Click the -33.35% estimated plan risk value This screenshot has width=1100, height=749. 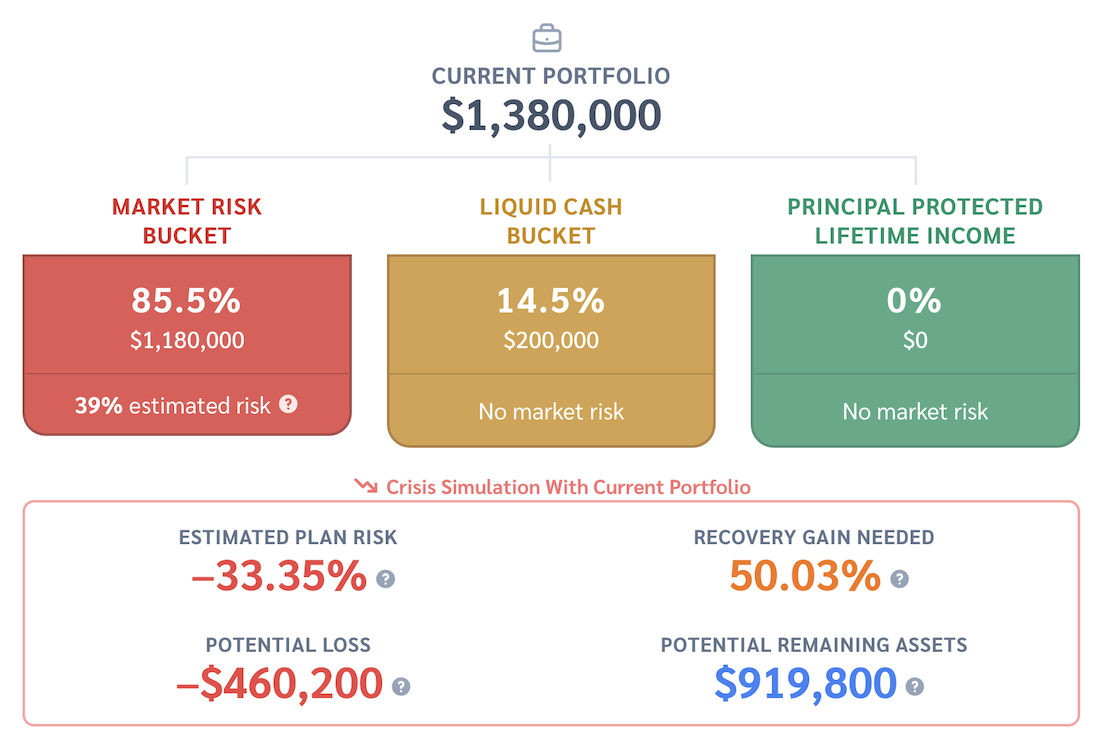(278, 576)
